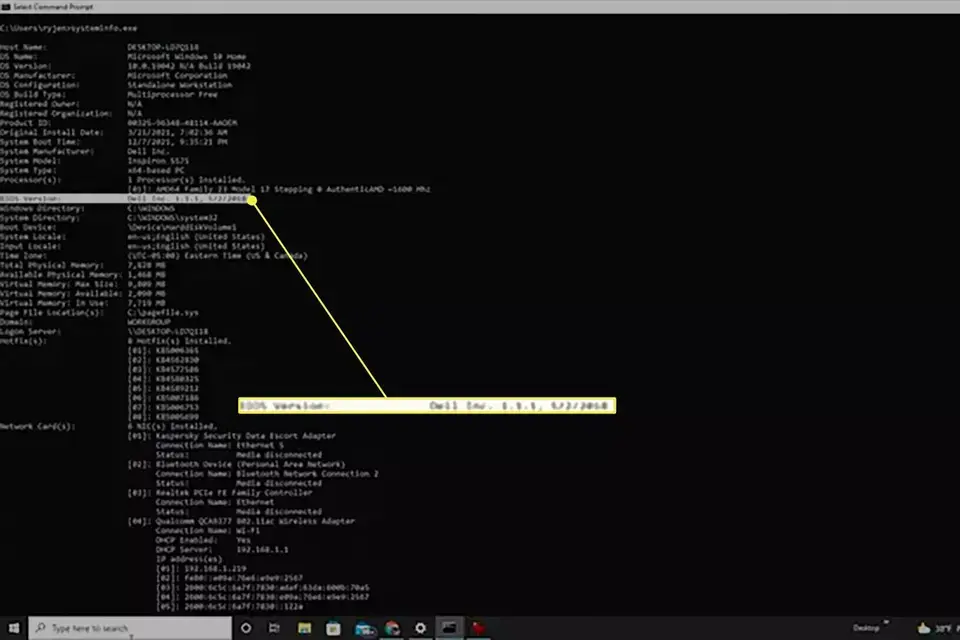960x640 pixels.
Task: Open the Mail app taskbar icon
Action: [x=364, y=628]
